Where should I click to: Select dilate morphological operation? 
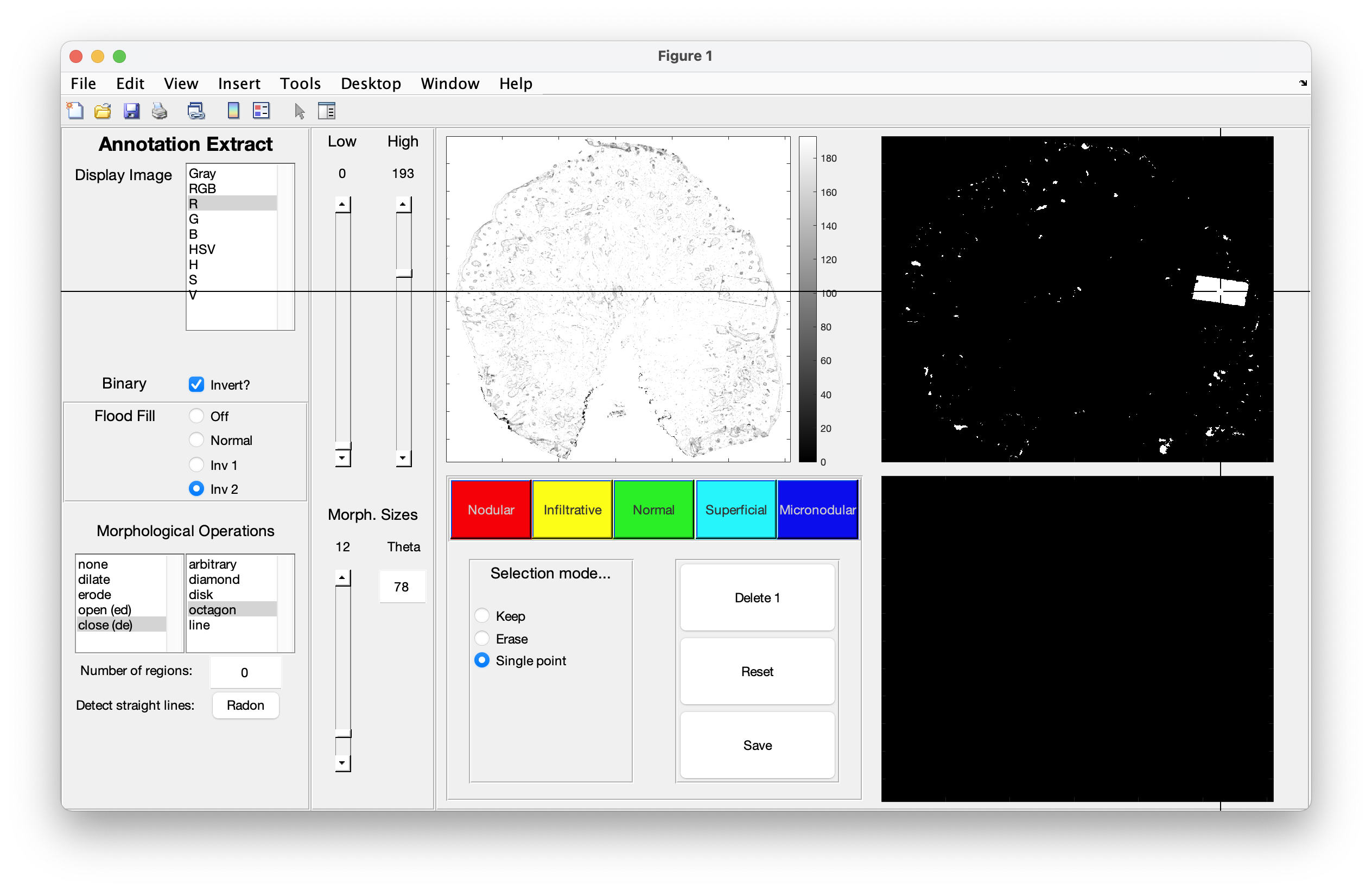[121, 579]
